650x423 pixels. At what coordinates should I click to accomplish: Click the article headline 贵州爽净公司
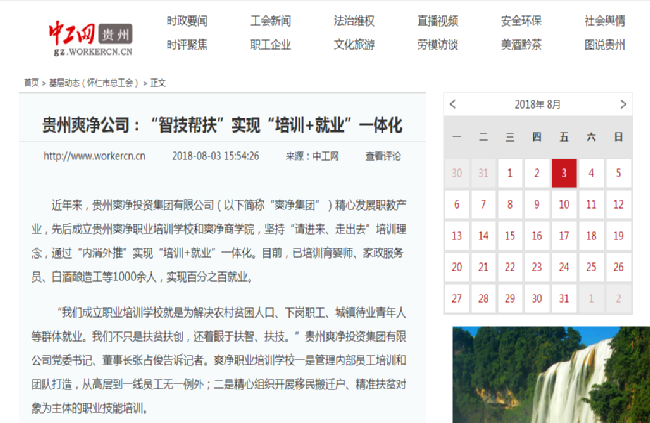[x=222, y=125]
